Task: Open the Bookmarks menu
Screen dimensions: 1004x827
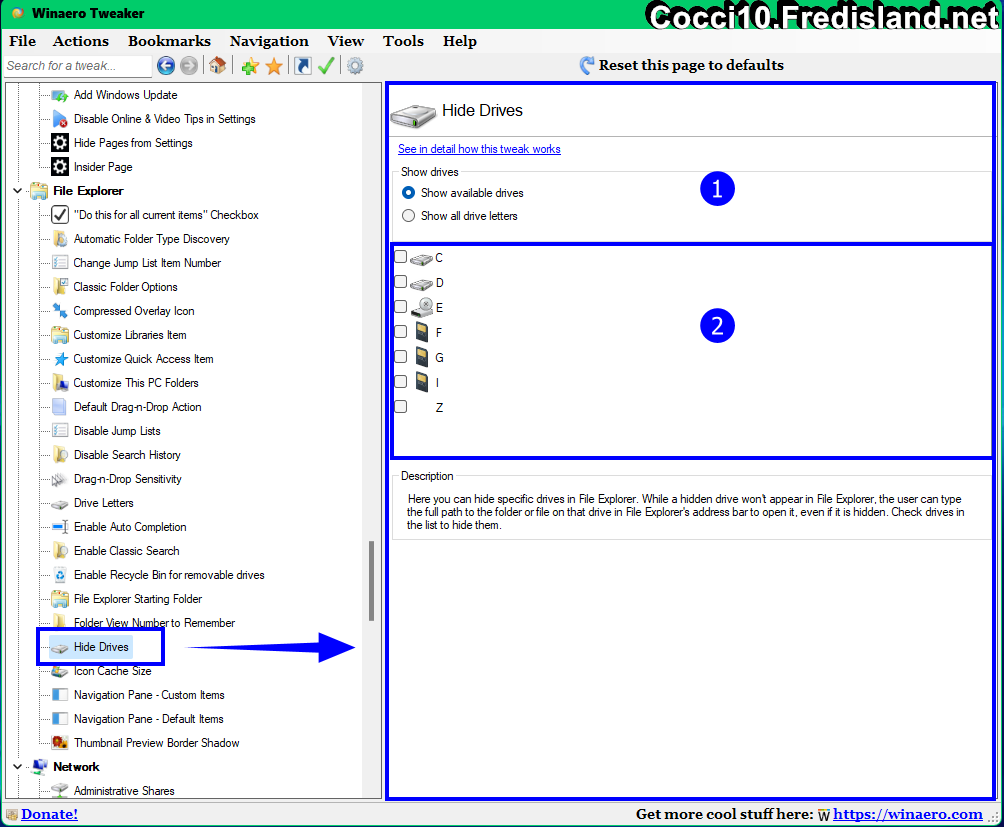Action: click(x=169, y=41)
